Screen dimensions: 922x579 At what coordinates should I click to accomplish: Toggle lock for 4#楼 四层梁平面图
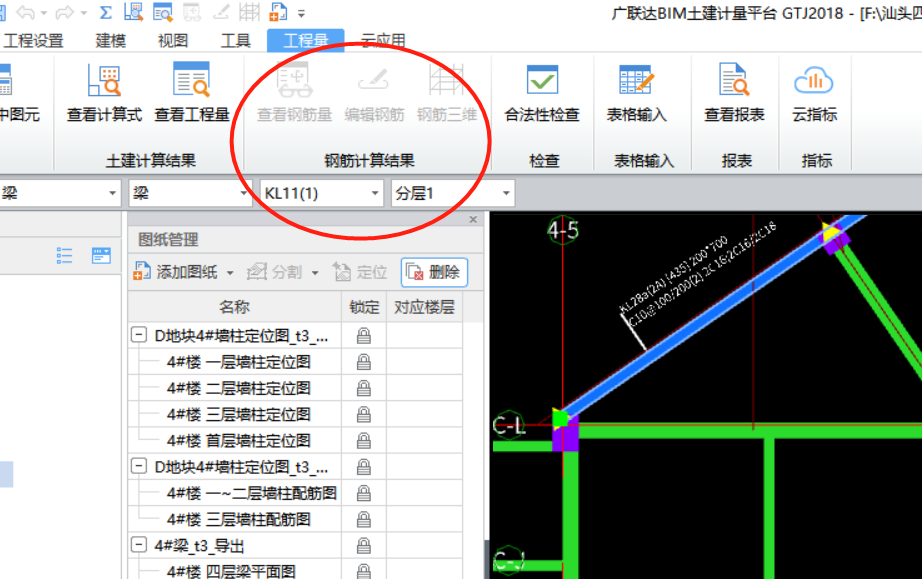tap(364, 571)
